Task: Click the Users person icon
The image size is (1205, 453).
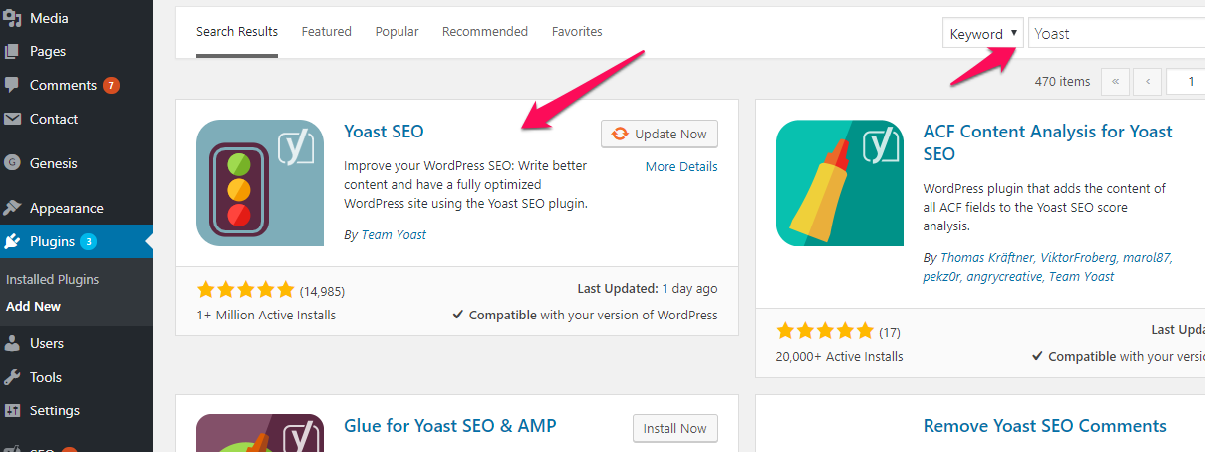Action: [12, 343]
